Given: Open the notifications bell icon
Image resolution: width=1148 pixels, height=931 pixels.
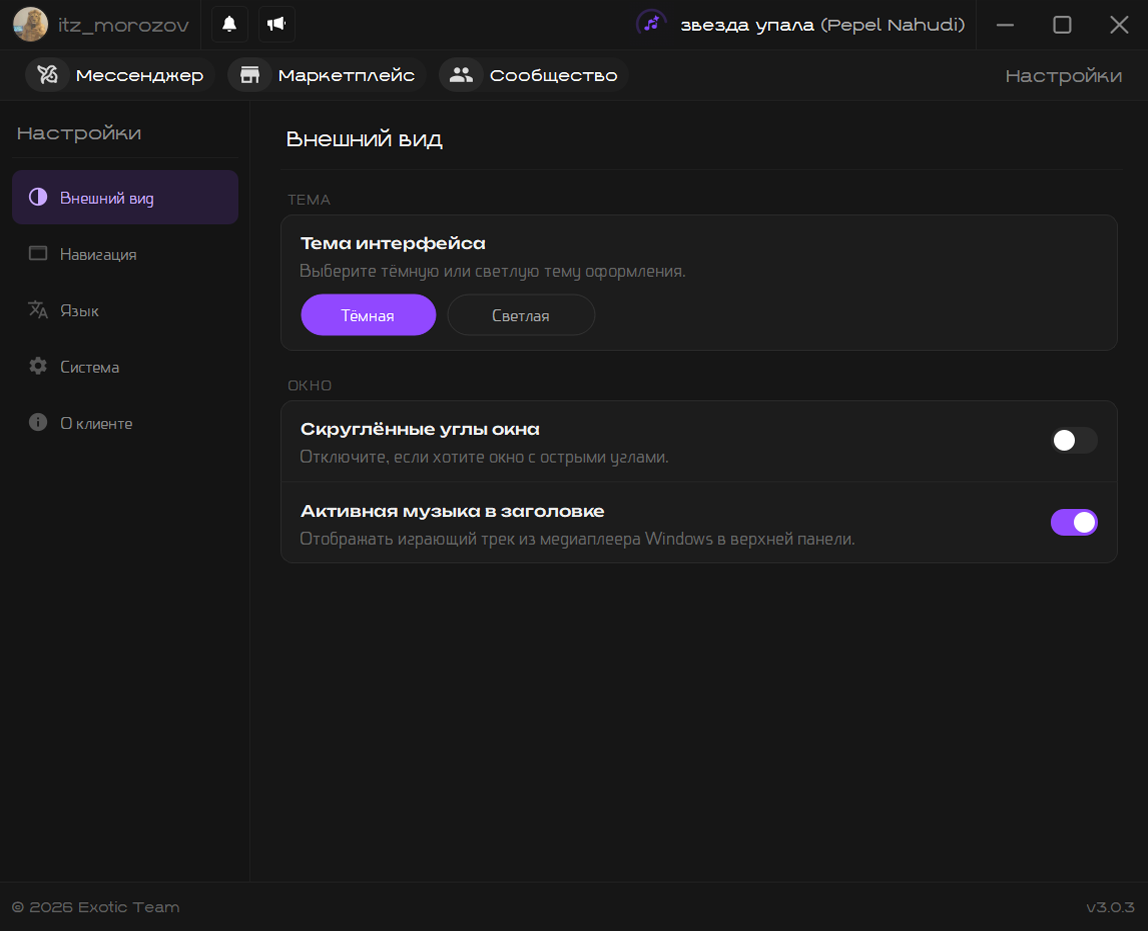Looking at the screenshot, I should pos(229,24).
